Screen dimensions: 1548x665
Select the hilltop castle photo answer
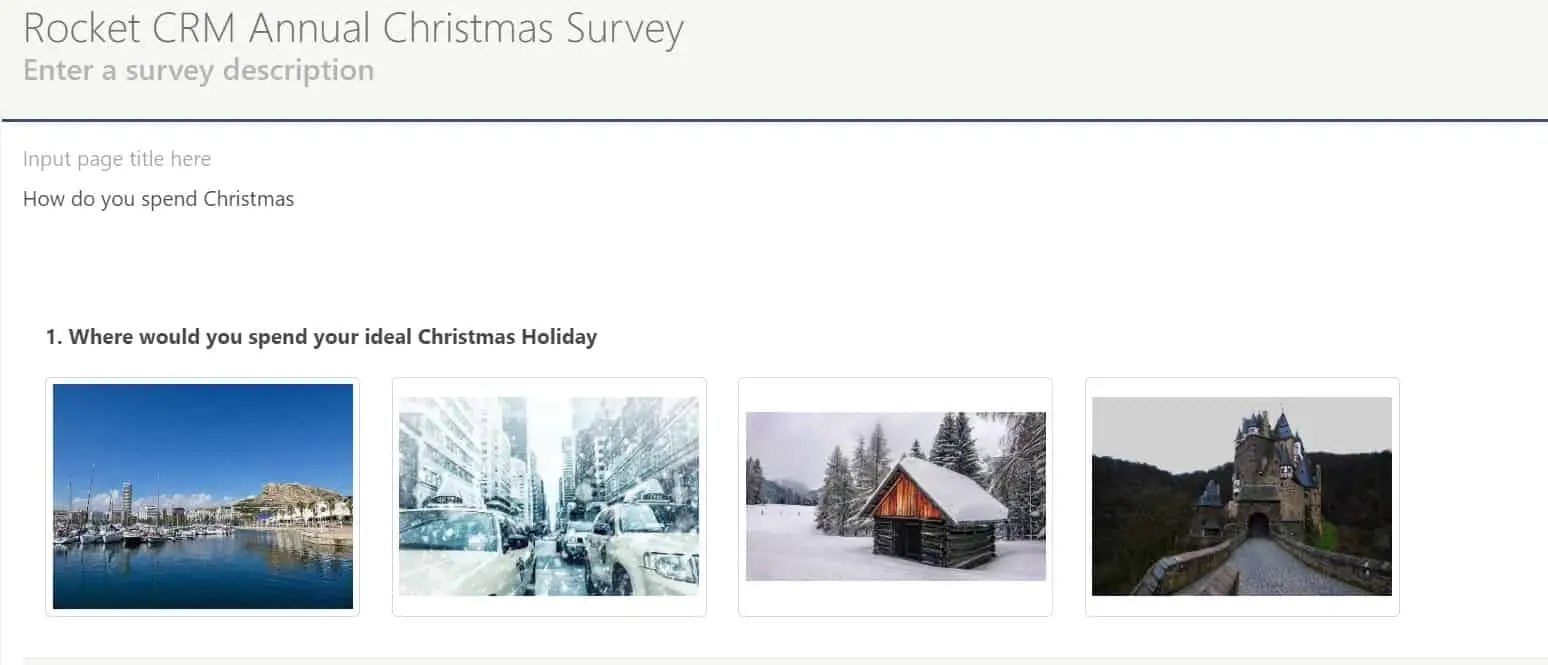1242,496
